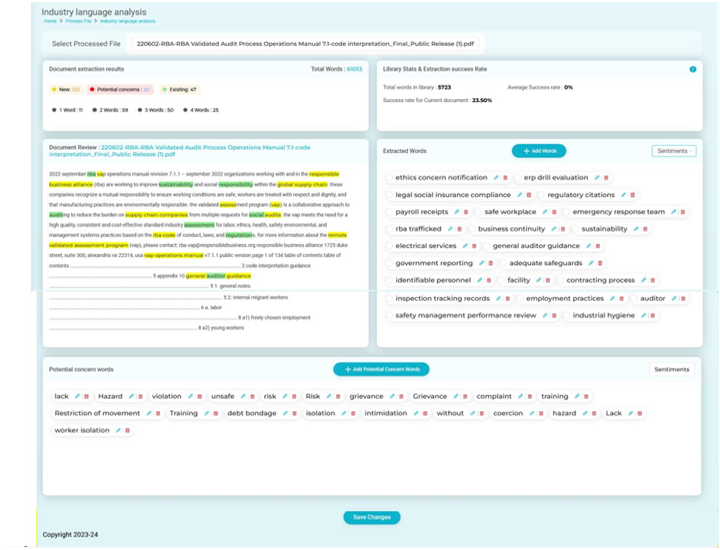Click edit pencil for 'ethics concern notification'

496,178
